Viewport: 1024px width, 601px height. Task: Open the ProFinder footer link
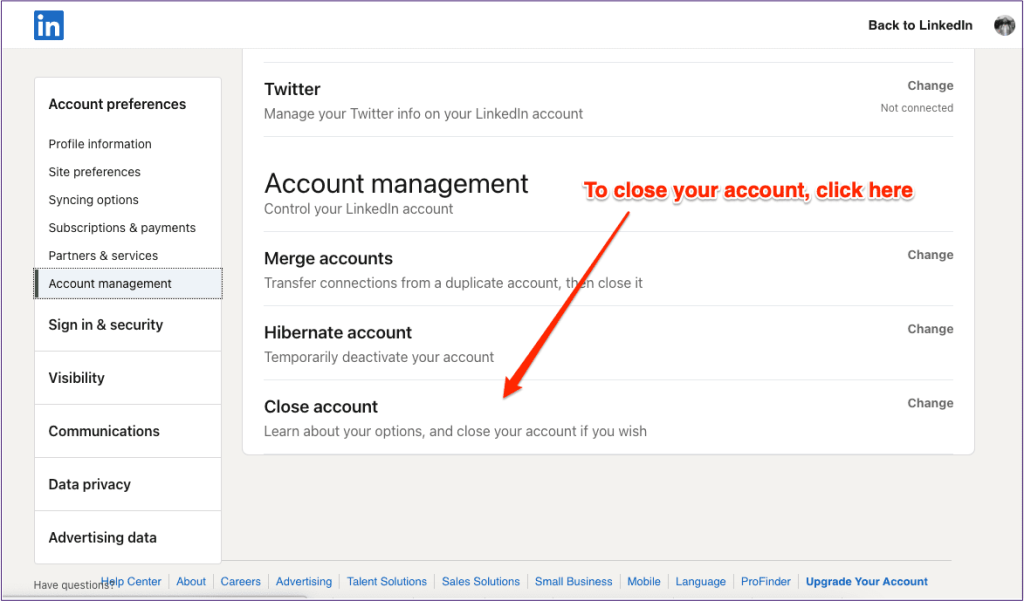coord(765,581)
